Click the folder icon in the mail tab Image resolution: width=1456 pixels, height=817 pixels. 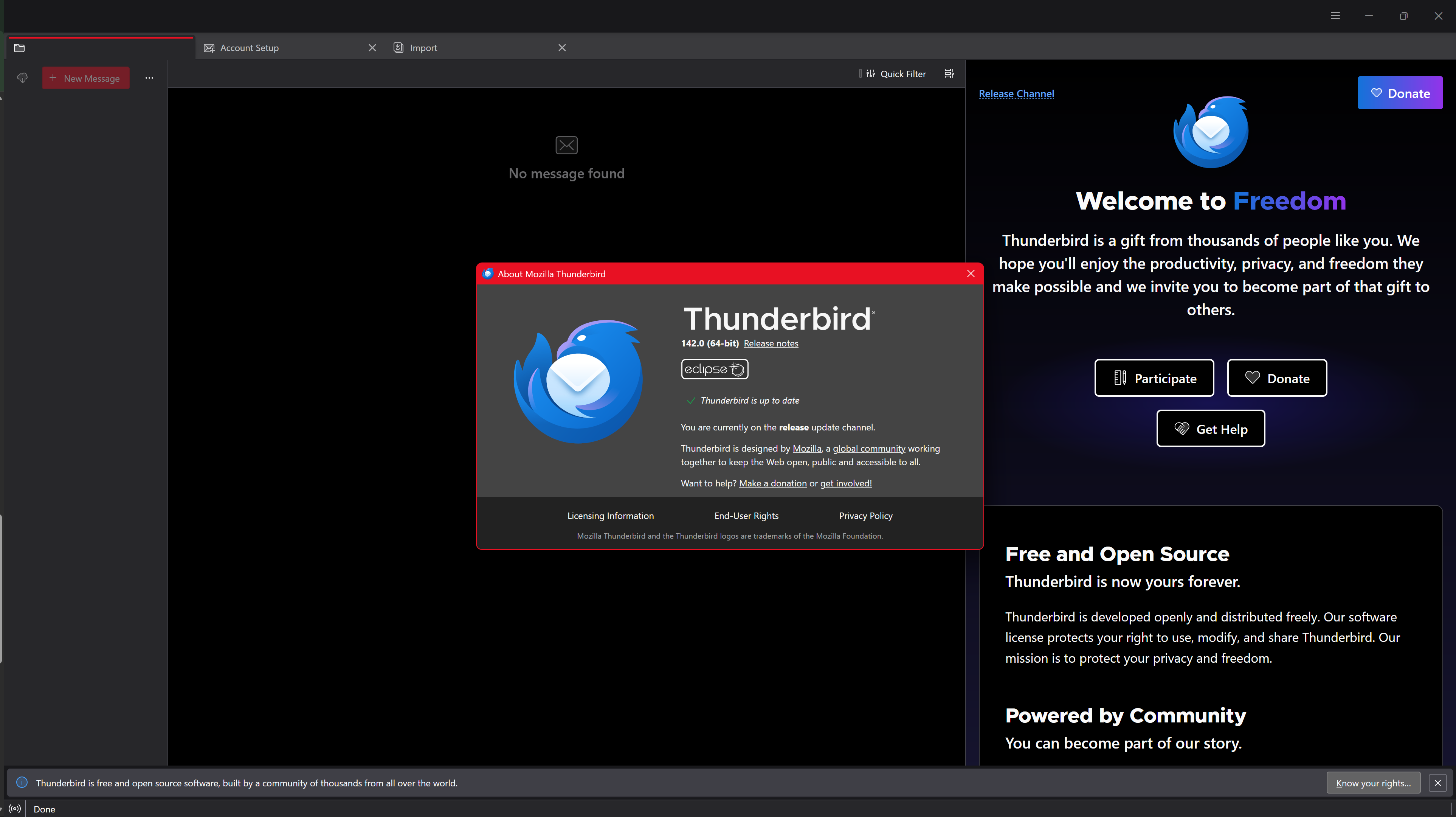pyautogui.click(x=19, y=48)
